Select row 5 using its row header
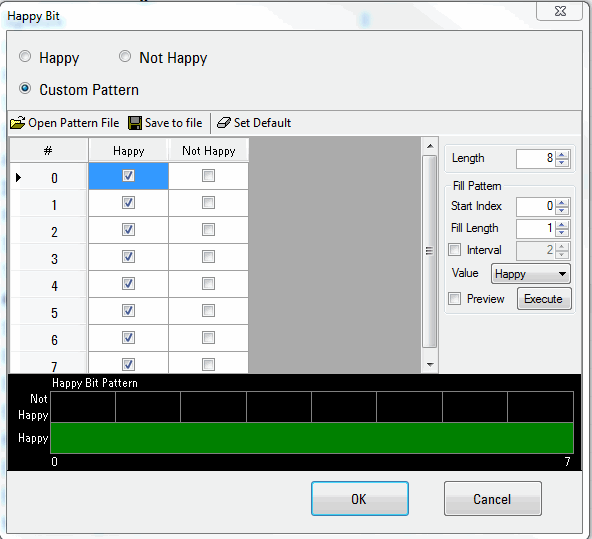The width and height of the screenshot is (592, 539). (x=48, y=312)
